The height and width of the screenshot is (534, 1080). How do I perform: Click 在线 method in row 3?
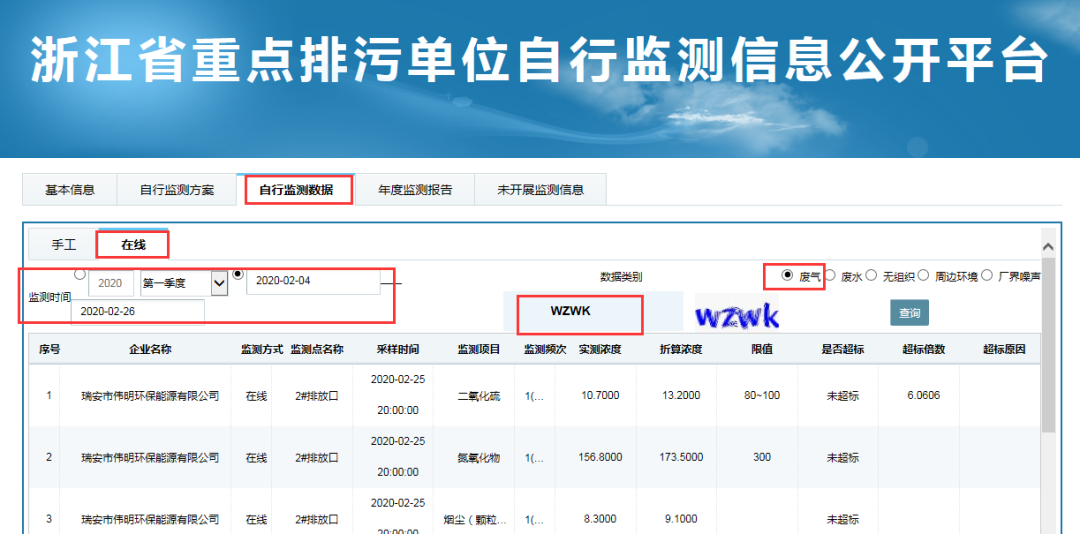[256, 520]
